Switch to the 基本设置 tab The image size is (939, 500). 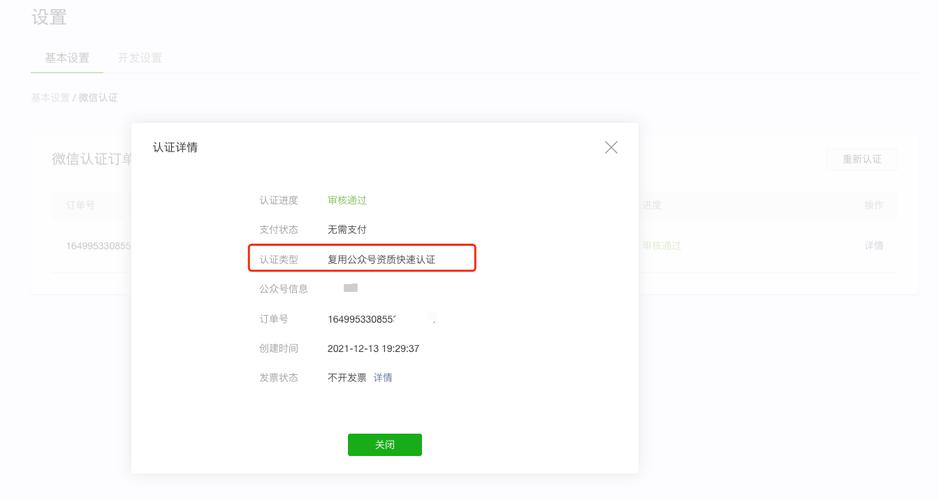67,58
